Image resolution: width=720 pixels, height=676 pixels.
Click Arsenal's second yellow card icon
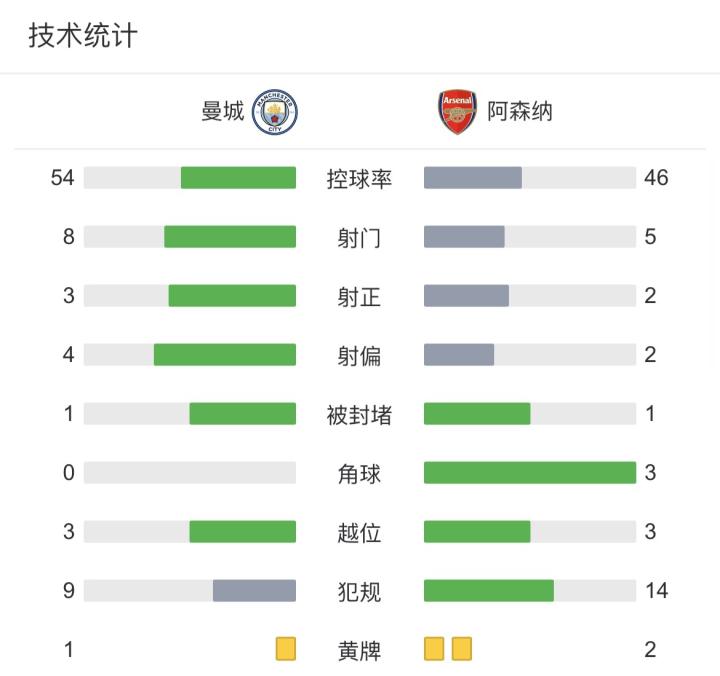[x=461, y=649]
